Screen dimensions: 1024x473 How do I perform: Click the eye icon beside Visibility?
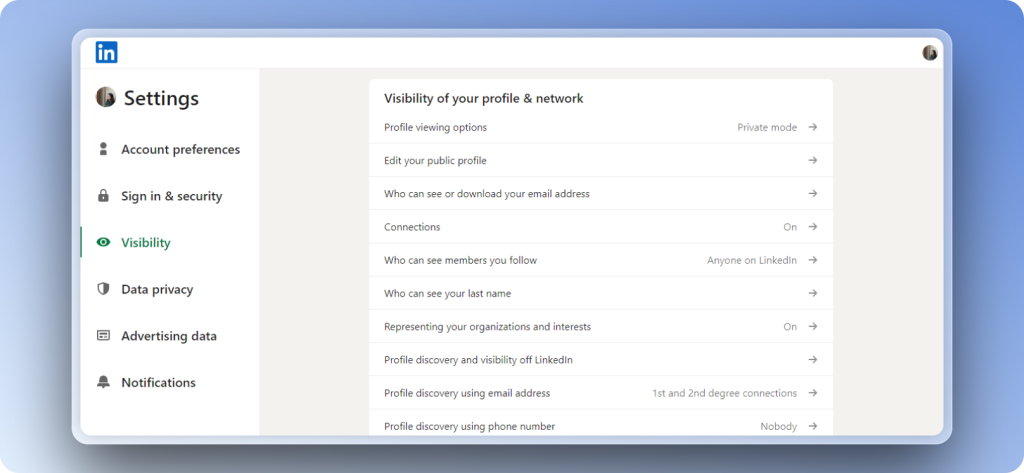[x=103, y=243]
